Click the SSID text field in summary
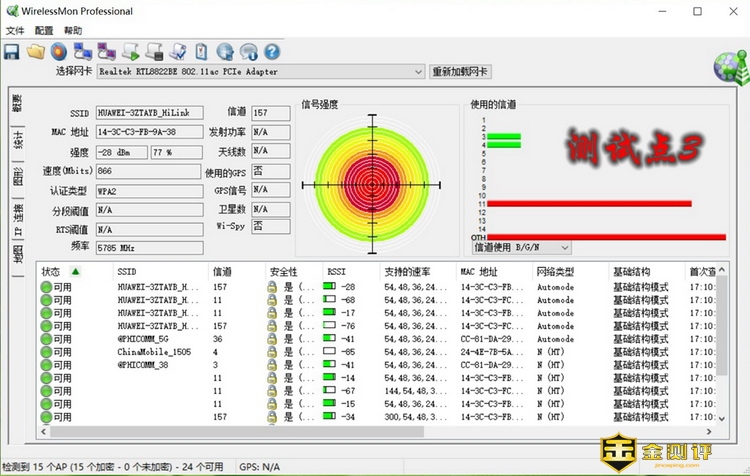Viewport: 750px width, 476px height. (x=149, y=113)
